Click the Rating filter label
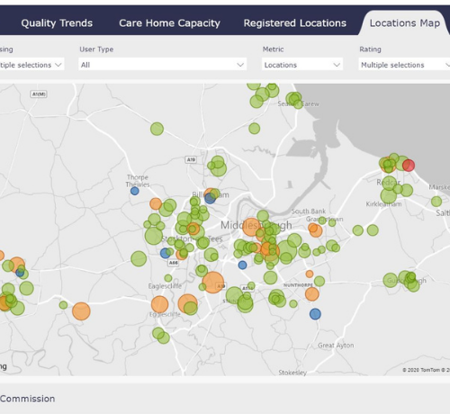 point(370,49)
